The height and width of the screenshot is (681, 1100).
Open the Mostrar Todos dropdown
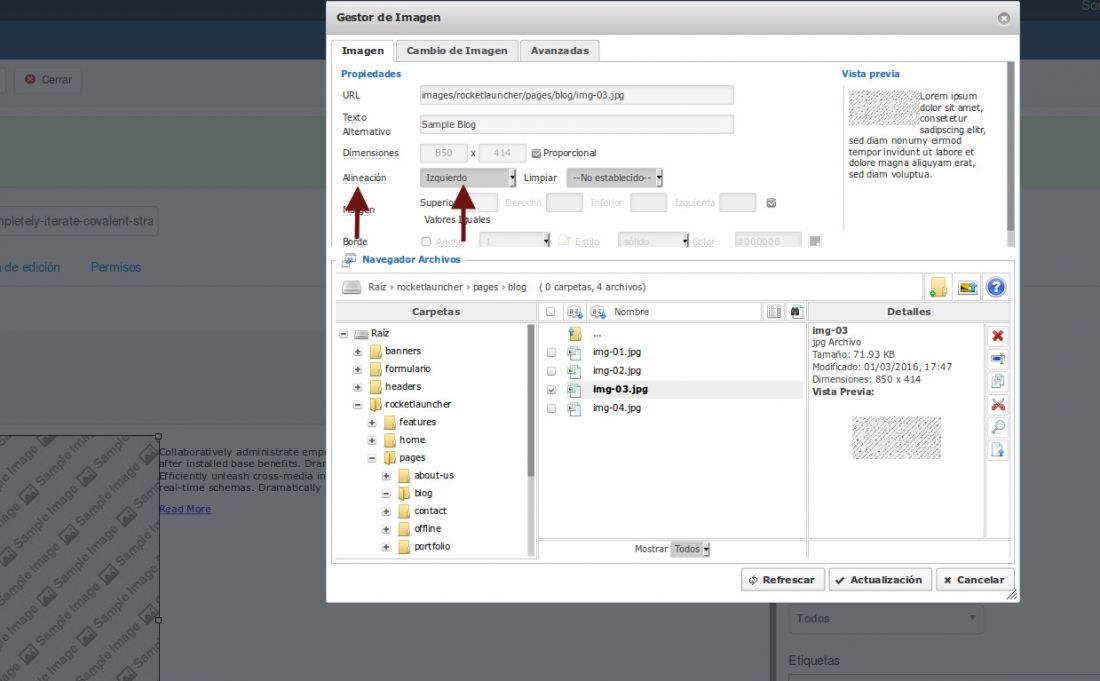pyautogui.click(x=690, y=549)
